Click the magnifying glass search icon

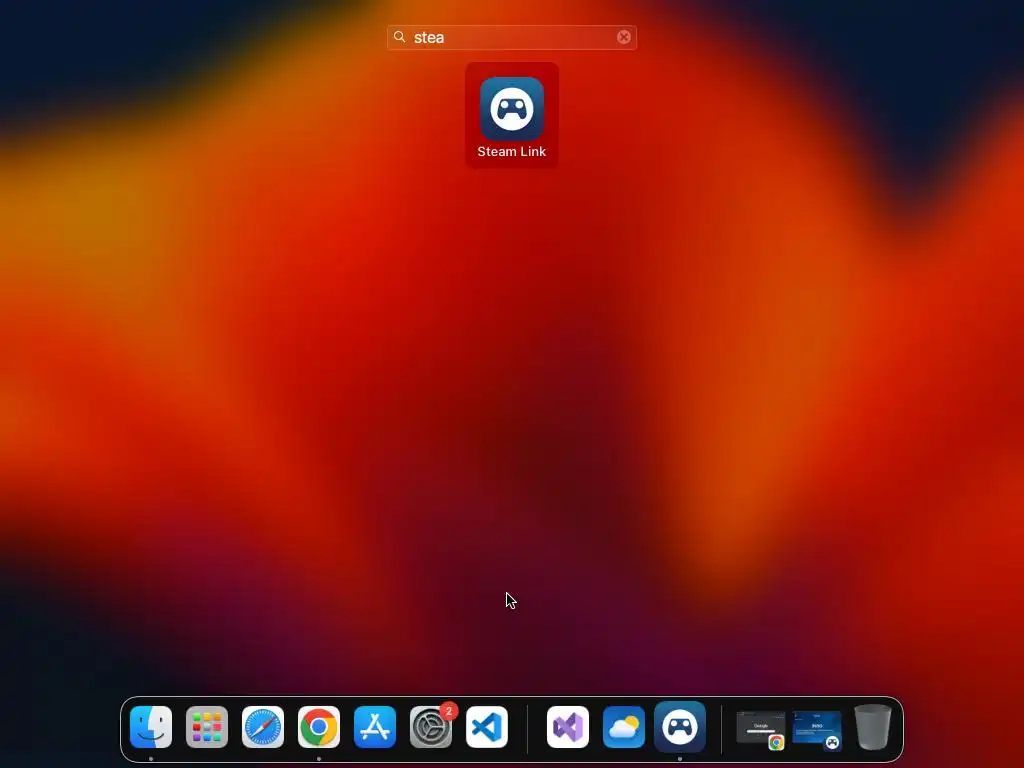tap(400, 37)
